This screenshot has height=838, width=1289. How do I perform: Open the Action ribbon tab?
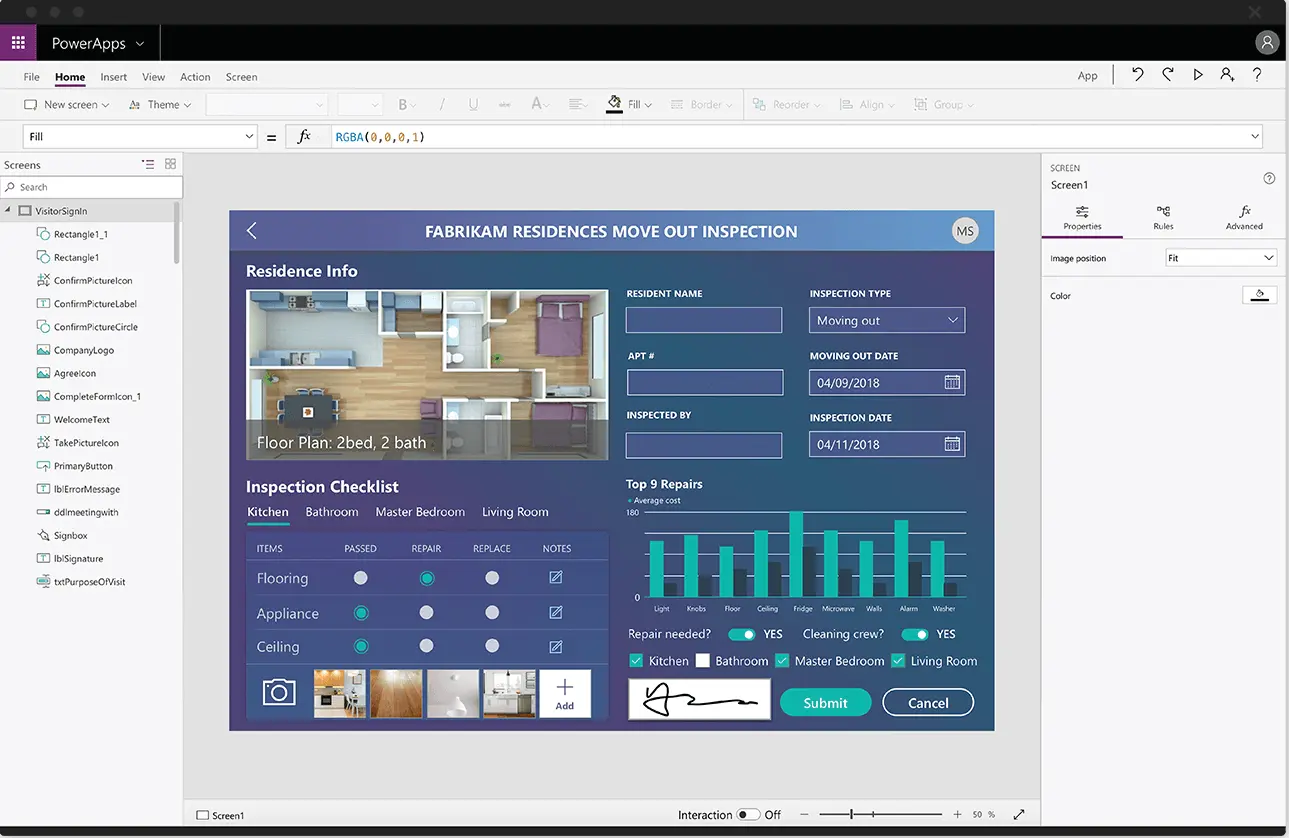(x=195, y=77)
